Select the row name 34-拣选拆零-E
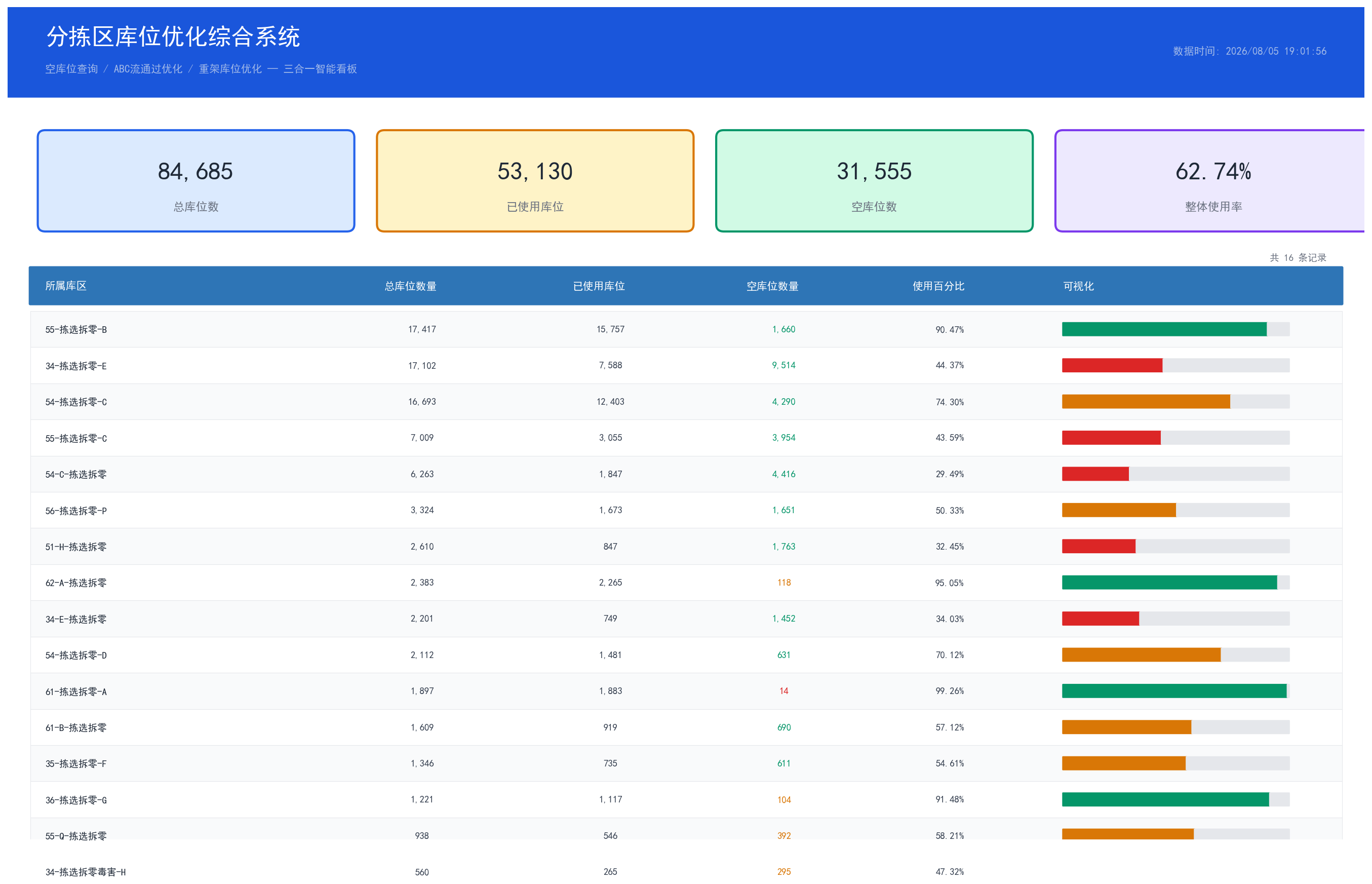The width and height of the screenshot is (1372, 884). [76, 366]
